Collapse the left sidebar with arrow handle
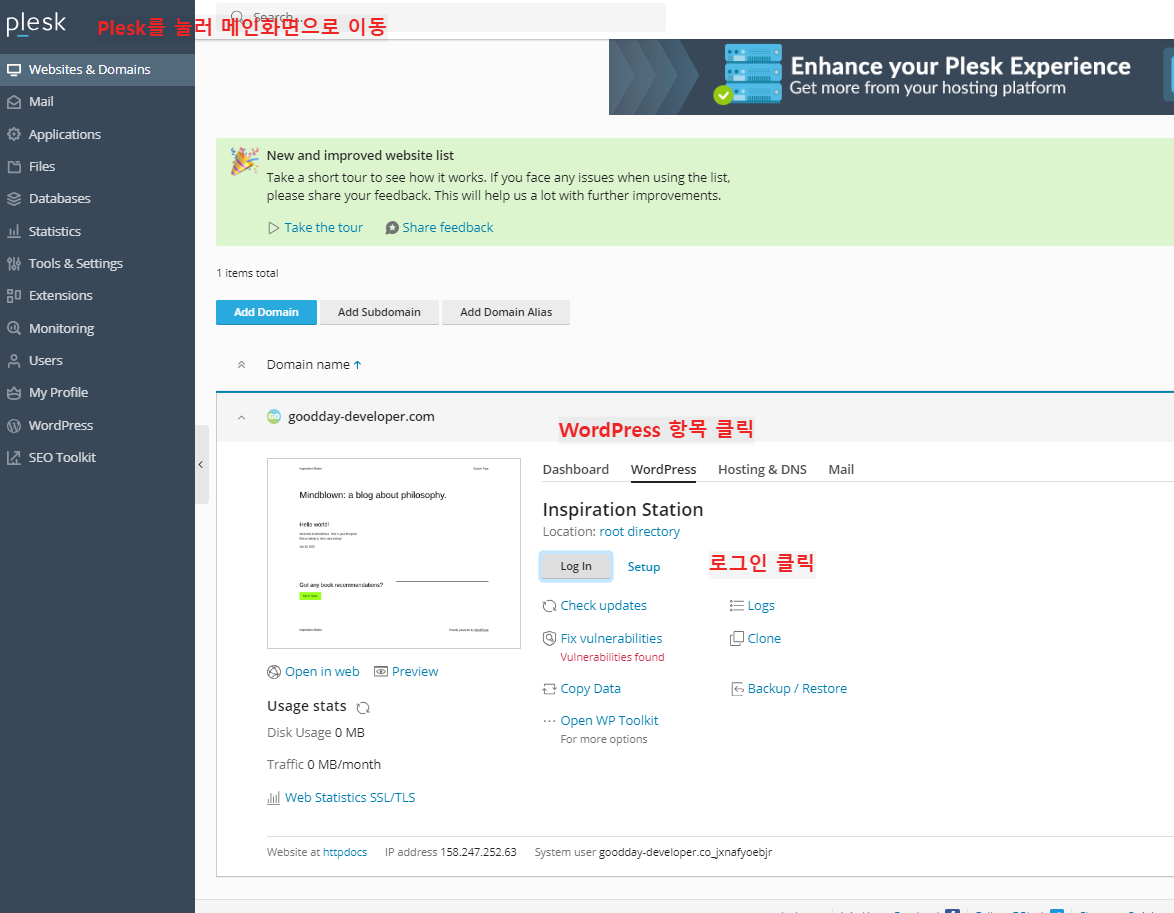Image resolution: width=1174 pixels, height=913 pixels. coord(201,465)
